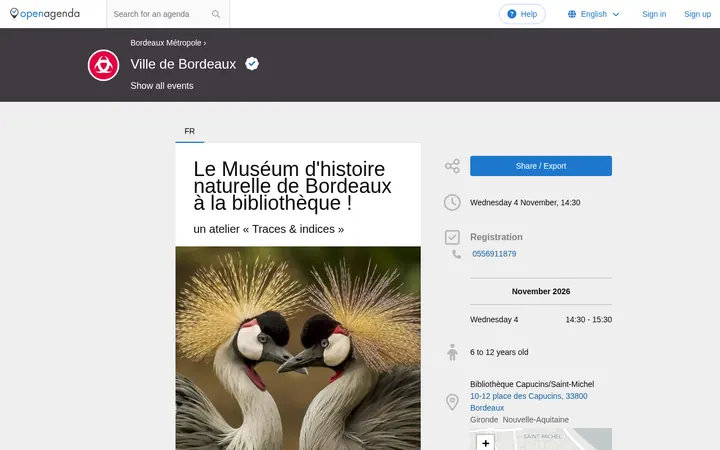Open the Ville de Bordeaux agenda title
The width and height of the screenshot is (720, 450).
click(183, 64)
